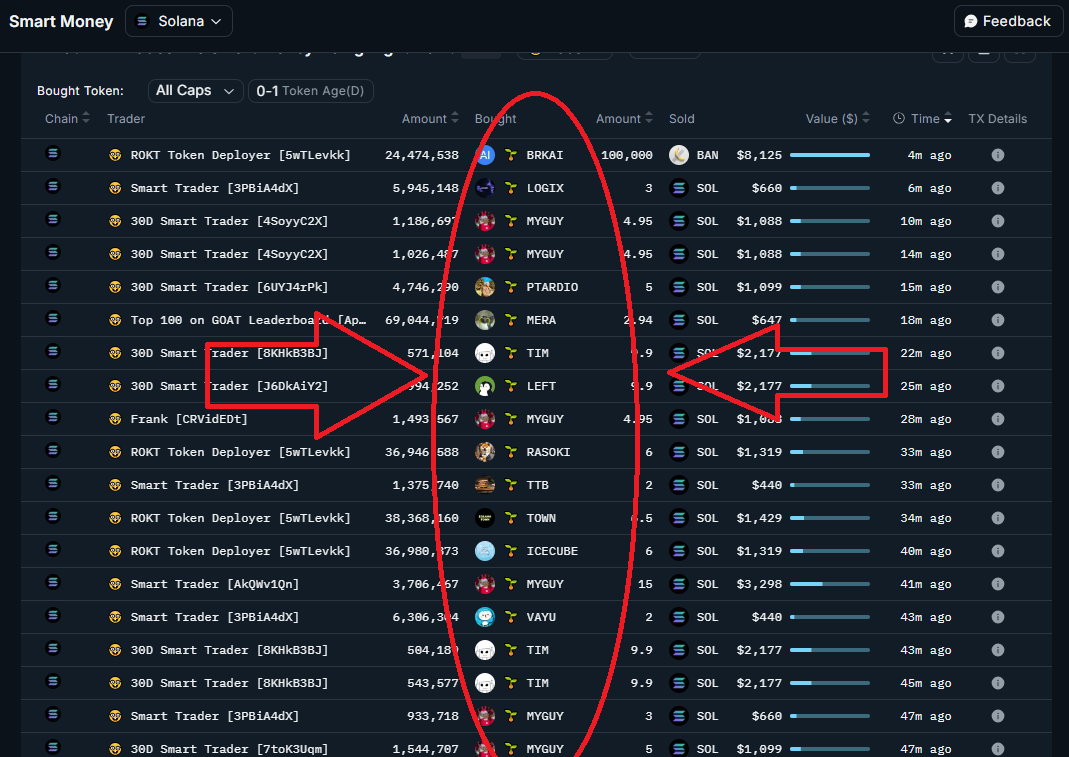Open TX details info for BRKAI row
This screenshot has width=1069, height=757.
click(x=997, y=155)
